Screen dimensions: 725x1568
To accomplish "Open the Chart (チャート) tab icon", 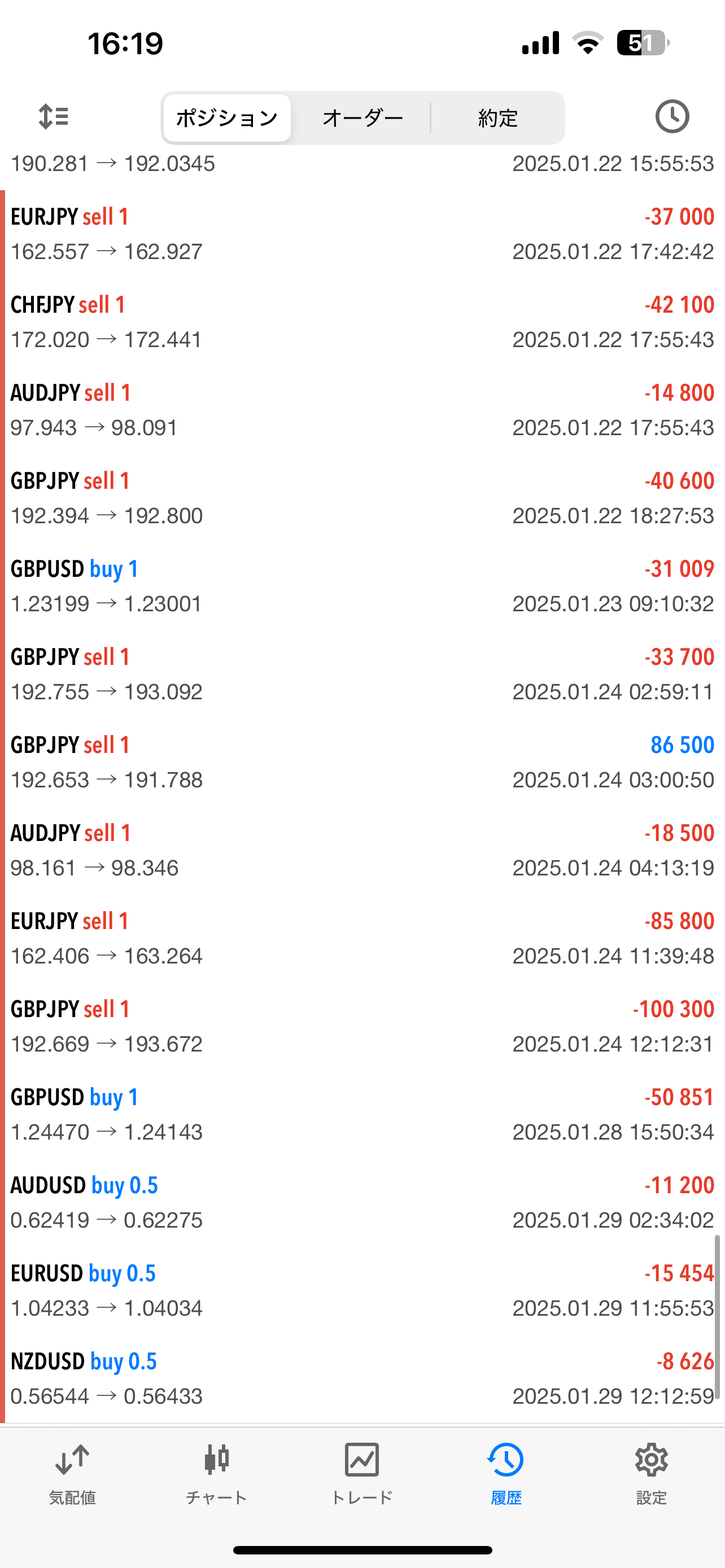I will pos(217,1470).
